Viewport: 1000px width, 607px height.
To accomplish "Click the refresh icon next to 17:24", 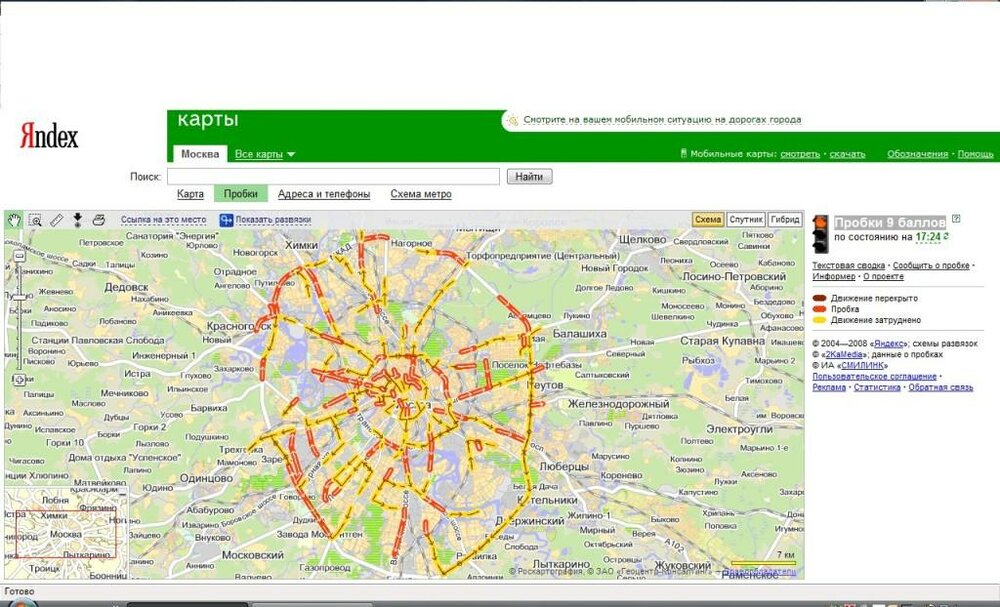I will 946,236.
